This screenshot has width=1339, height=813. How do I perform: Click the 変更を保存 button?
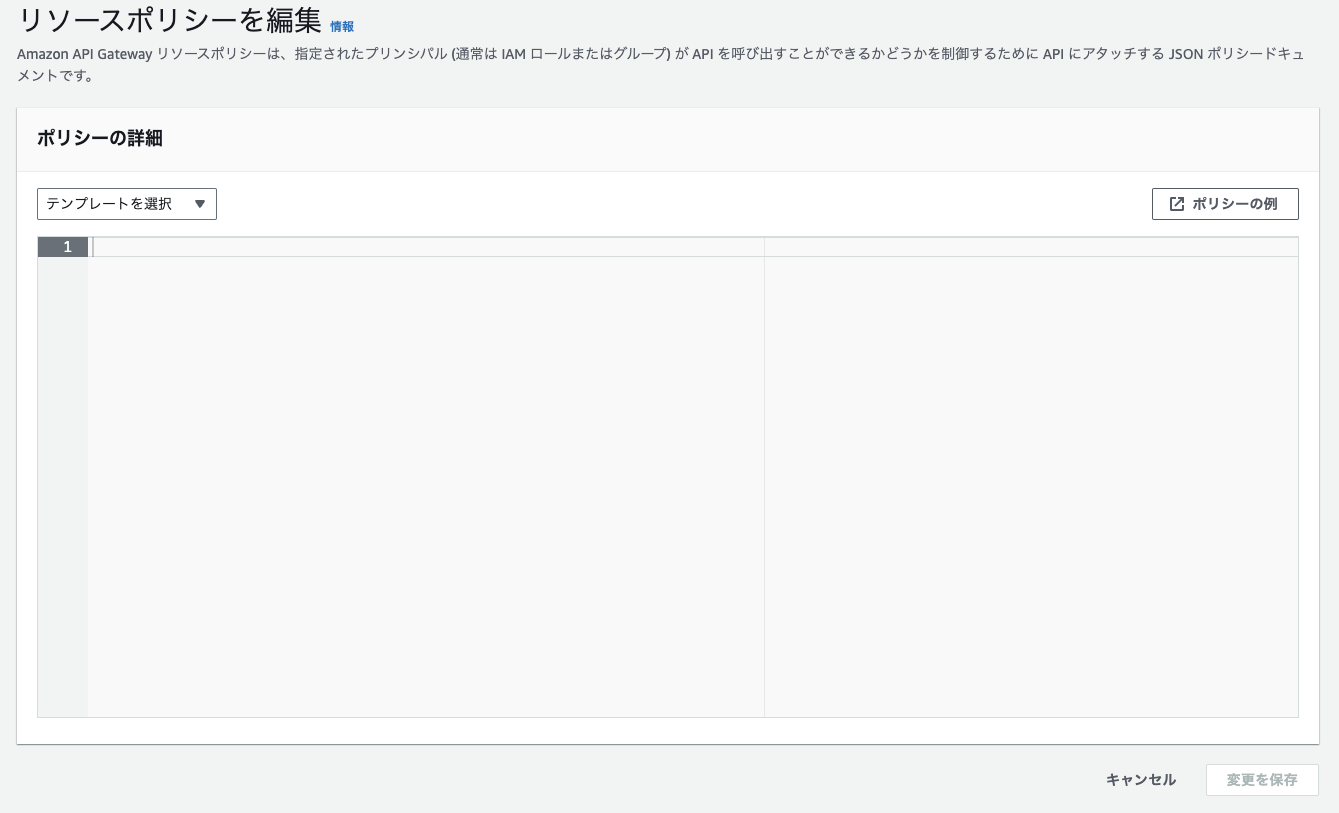(x=1262, y=780)
